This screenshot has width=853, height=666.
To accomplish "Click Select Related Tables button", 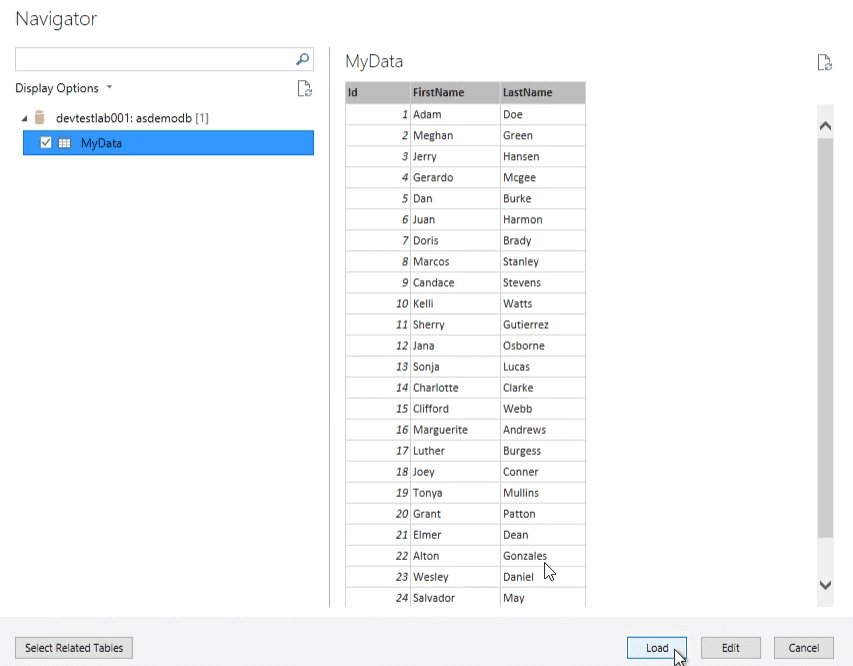I will (74, 648).
